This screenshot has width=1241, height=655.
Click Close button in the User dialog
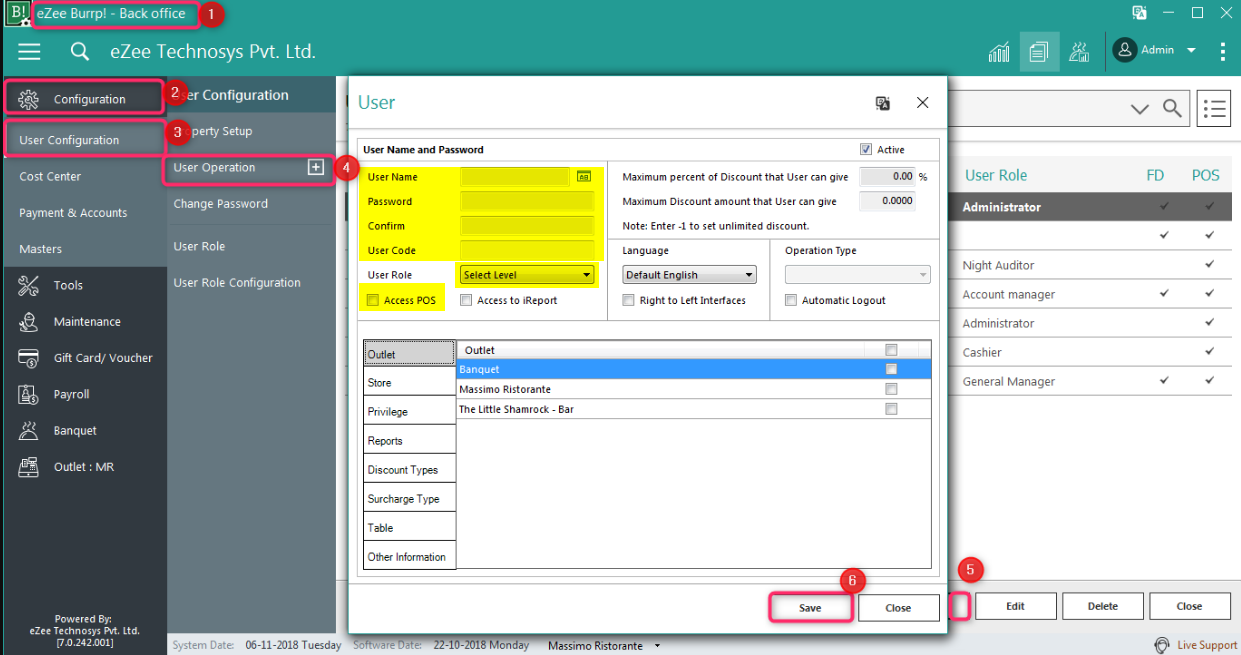[x=898, y=608]
